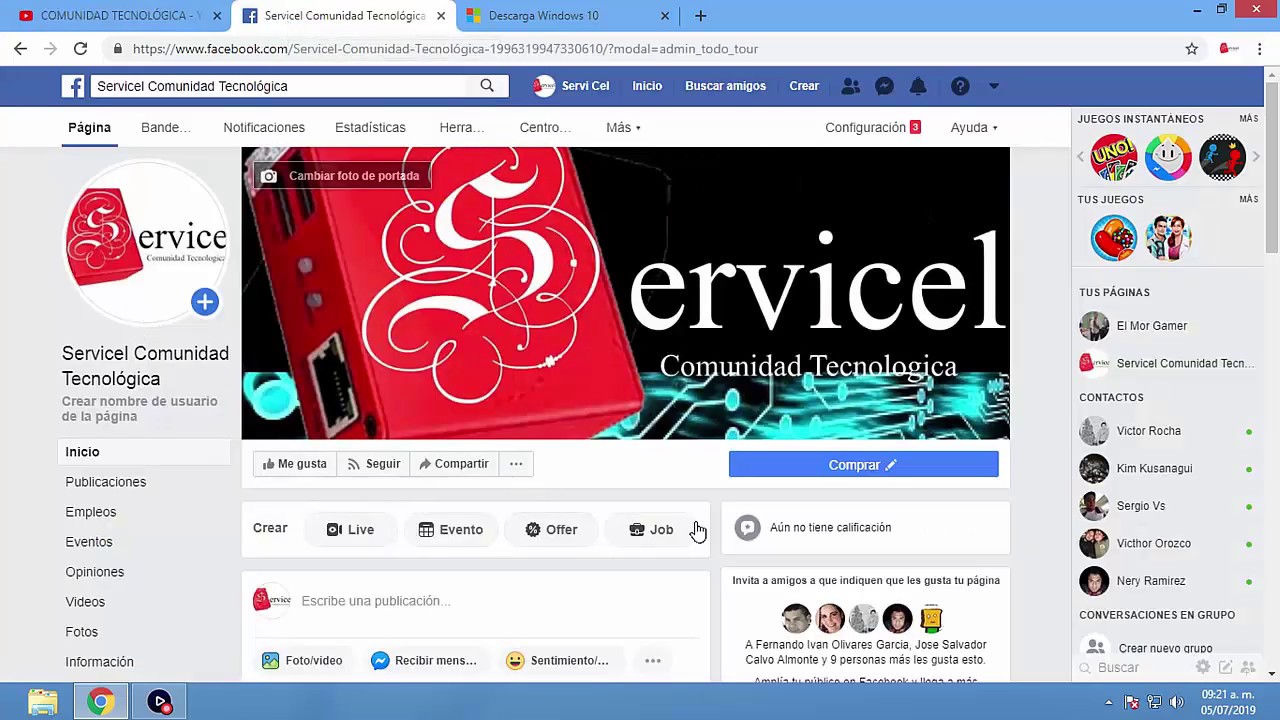Open Empleos in the sidebar
Image resolution: width=1280 pixels, height=720 pixels.
(91, 512)
